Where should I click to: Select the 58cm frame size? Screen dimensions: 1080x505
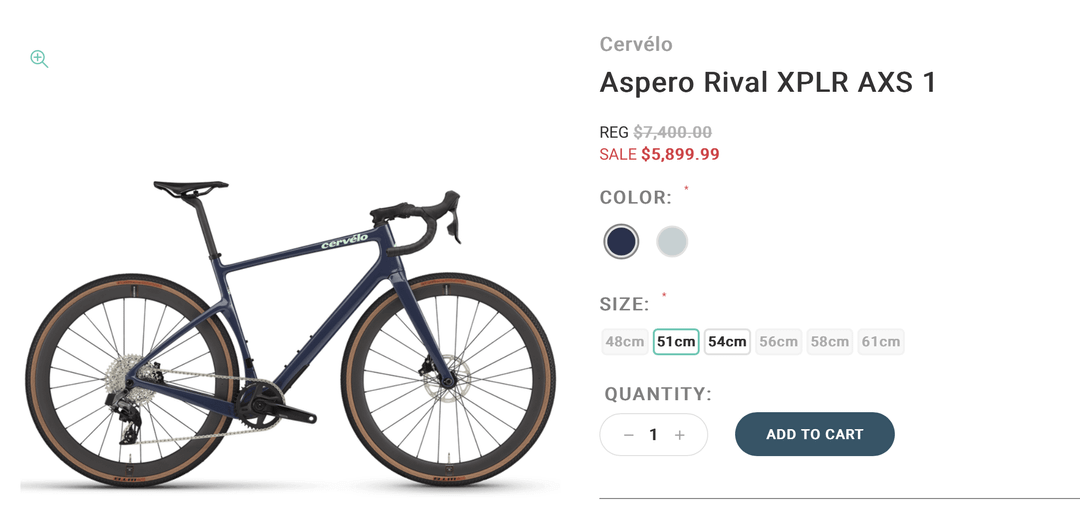pyautogui.click(x=830, y=342)
